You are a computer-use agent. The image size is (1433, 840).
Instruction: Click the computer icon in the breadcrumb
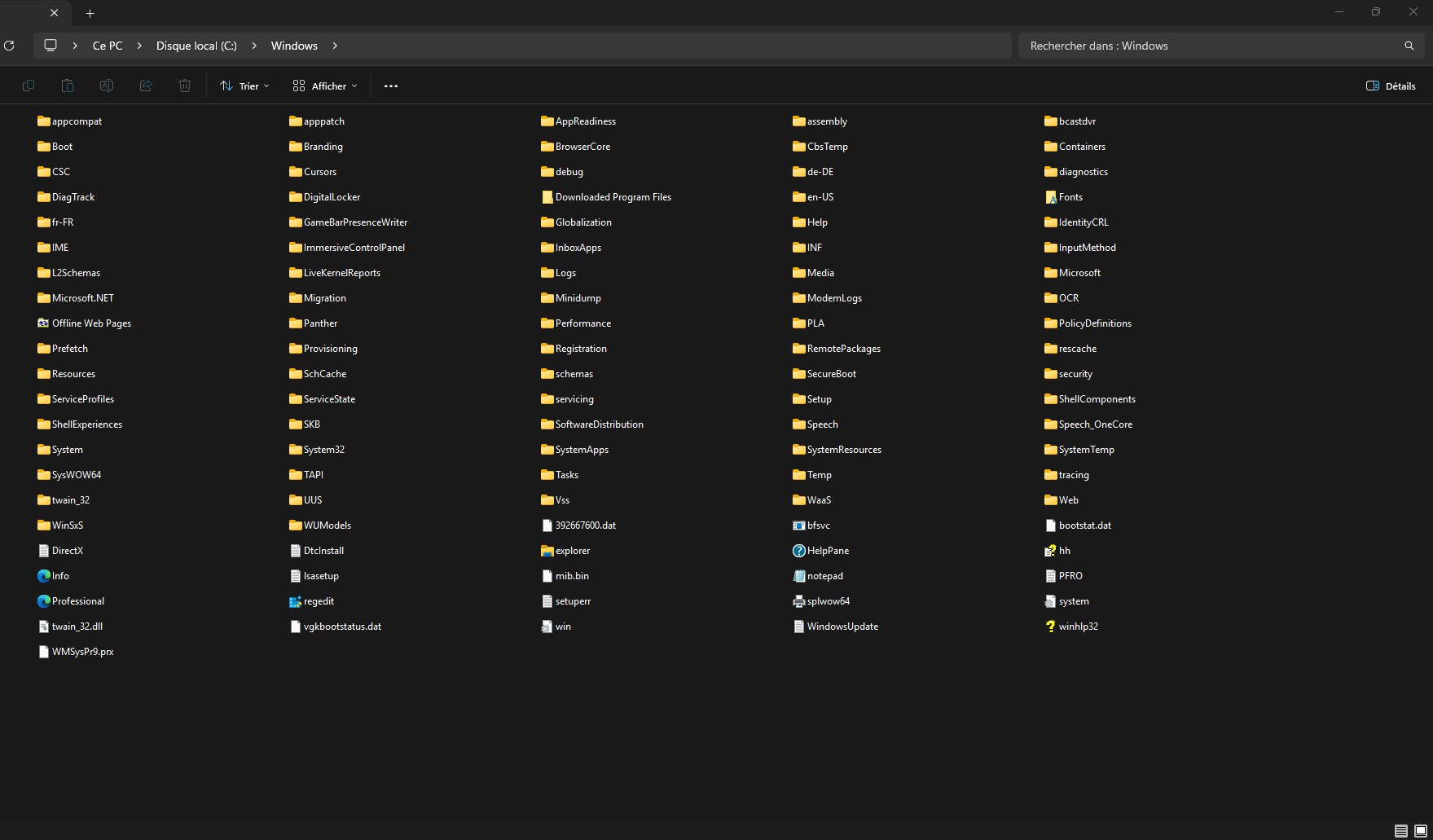[51, 46]
